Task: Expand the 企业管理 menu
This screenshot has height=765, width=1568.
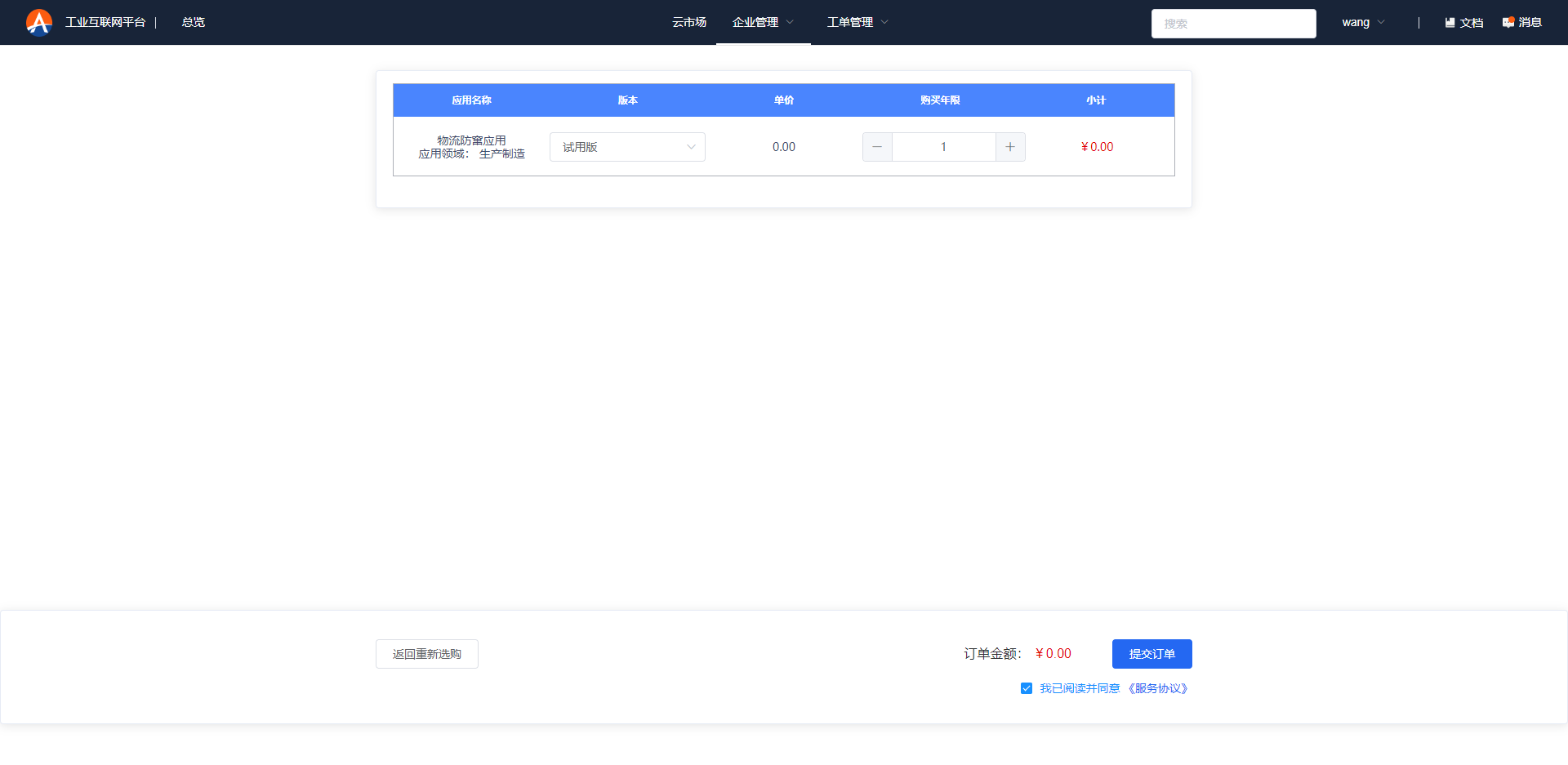Action: tap(763, 22)
